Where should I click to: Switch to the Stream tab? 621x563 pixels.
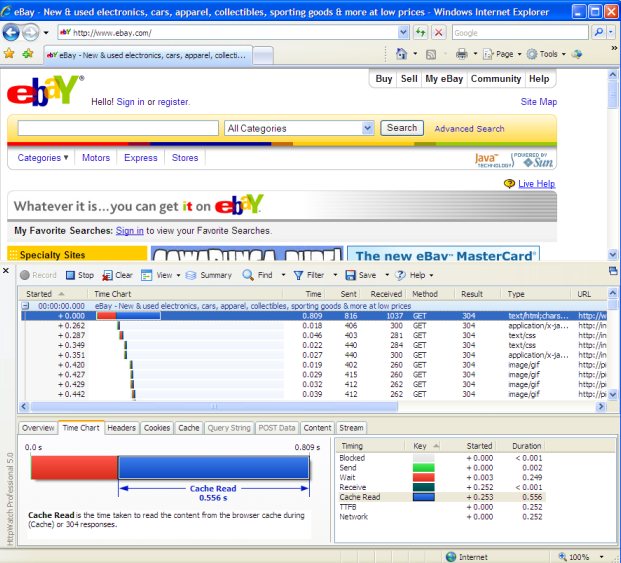click(351, 428)
